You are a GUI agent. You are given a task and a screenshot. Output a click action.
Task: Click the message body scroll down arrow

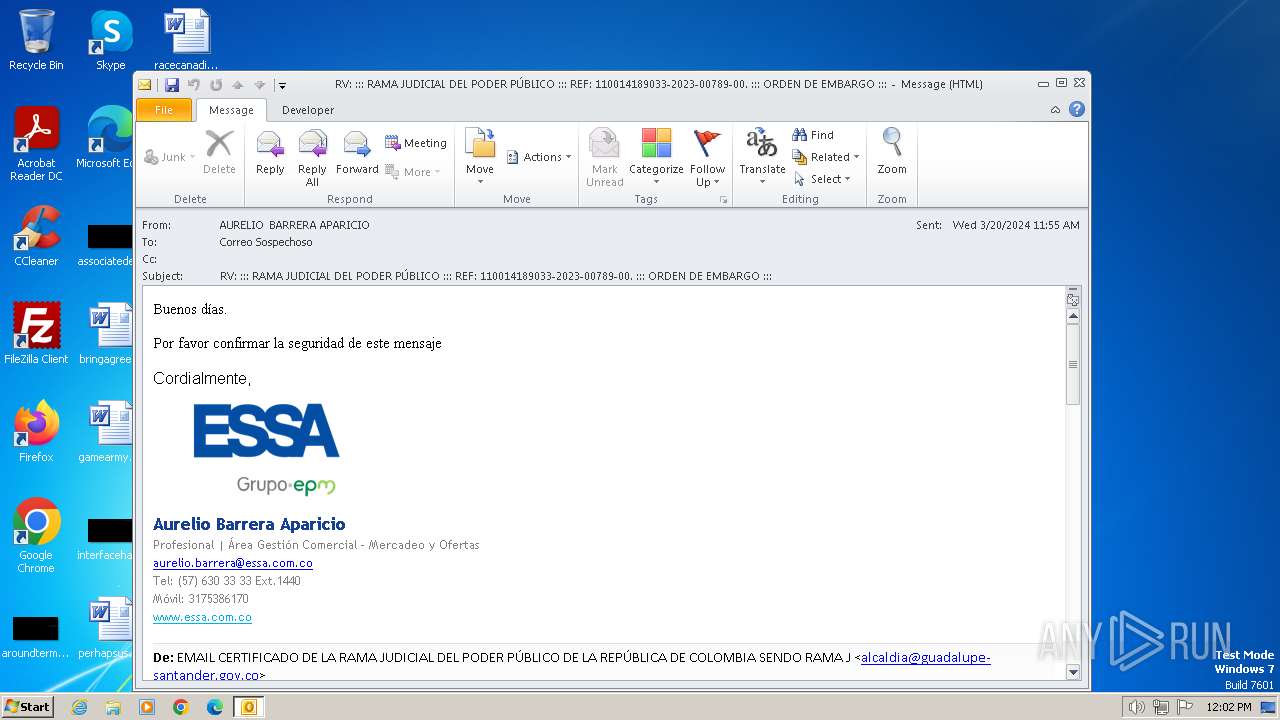pyautogui.click(x=1073, y=673)
